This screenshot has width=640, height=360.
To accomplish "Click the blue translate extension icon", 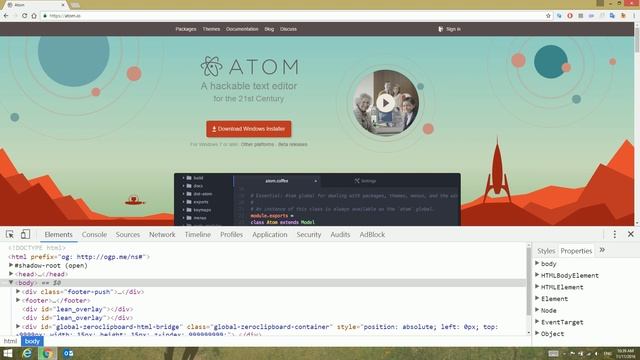I will click(x=612, y=16).
